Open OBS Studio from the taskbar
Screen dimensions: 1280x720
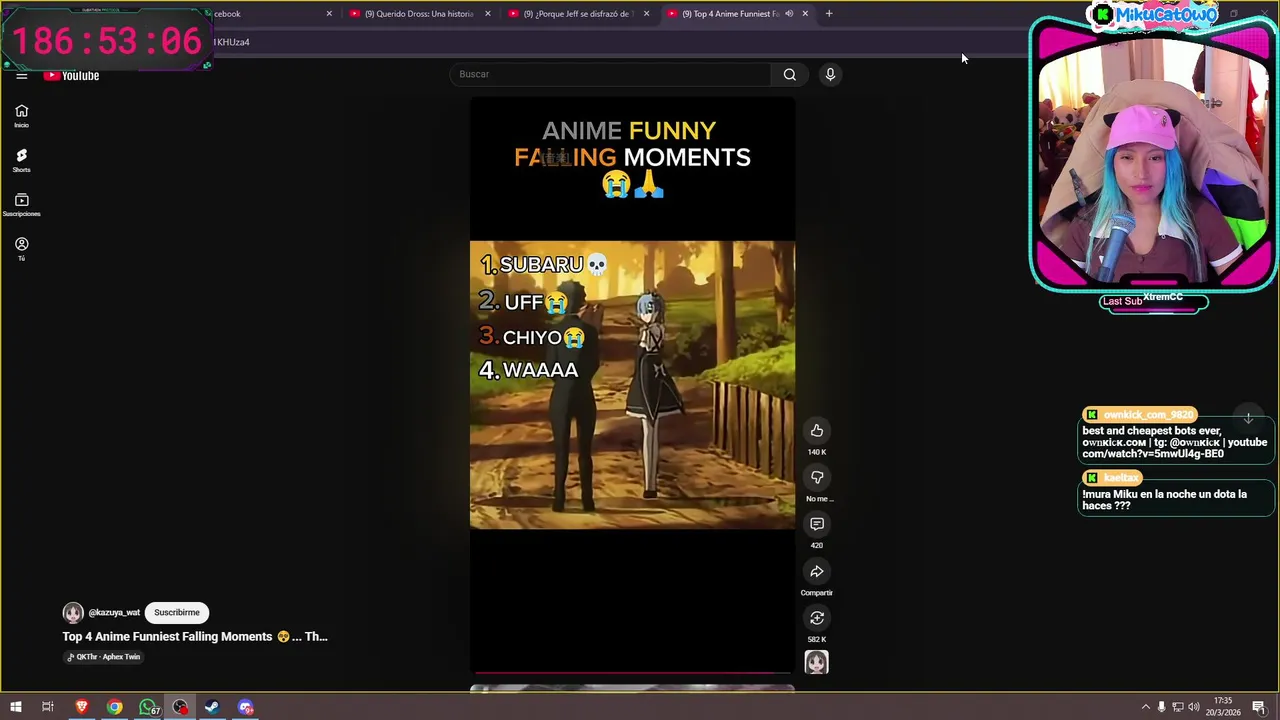[x=180, y=707]
